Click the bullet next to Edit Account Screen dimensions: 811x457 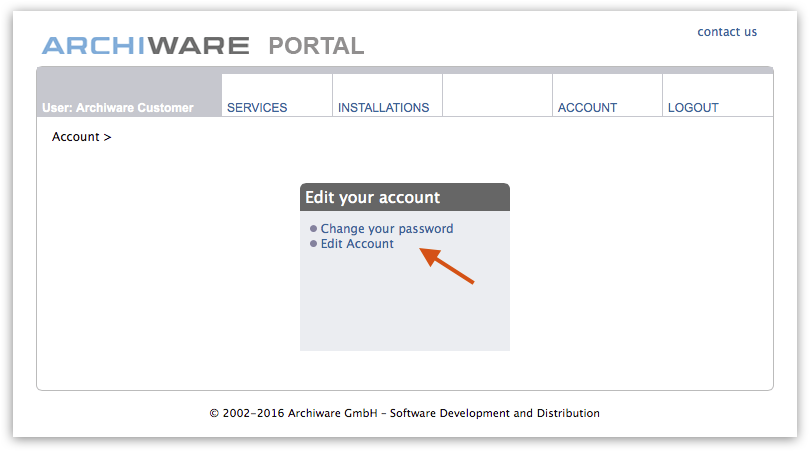pos(313,244)
